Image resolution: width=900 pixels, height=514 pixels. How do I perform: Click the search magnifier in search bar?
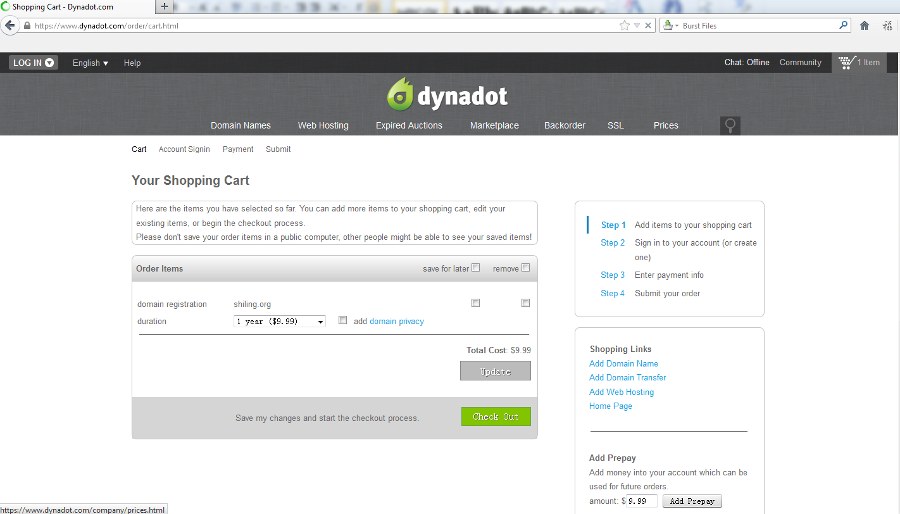843,25
